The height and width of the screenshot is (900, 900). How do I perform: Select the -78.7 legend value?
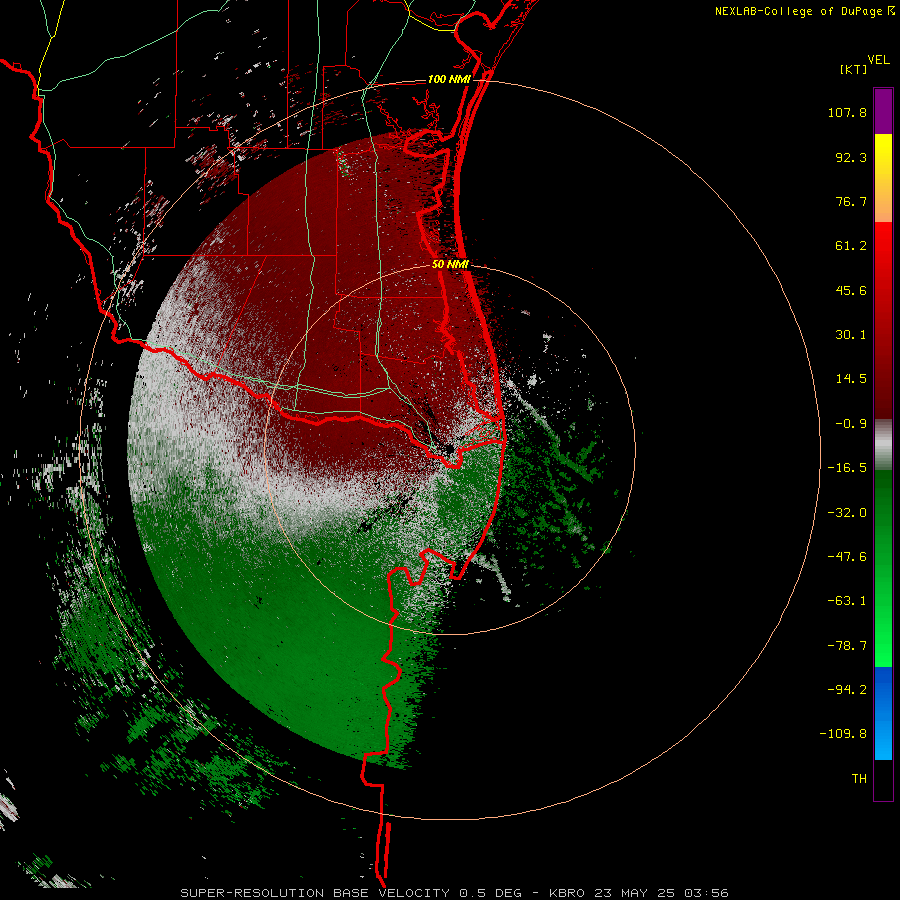847,646
